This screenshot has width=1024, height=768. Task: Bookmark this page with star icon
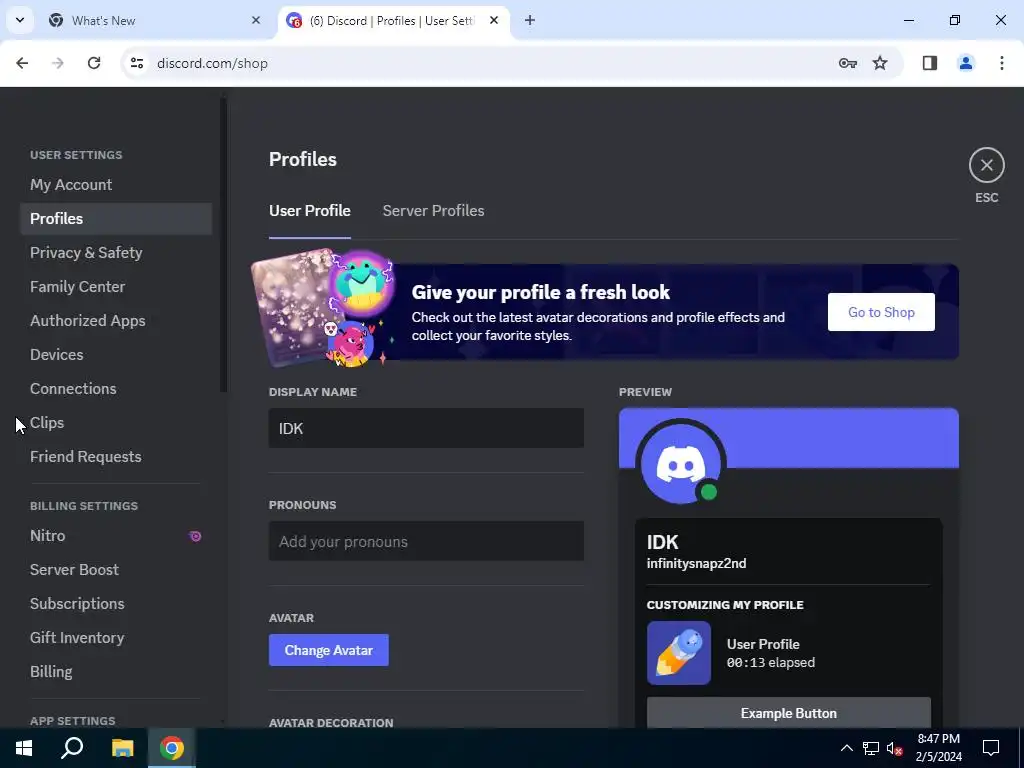880,63
